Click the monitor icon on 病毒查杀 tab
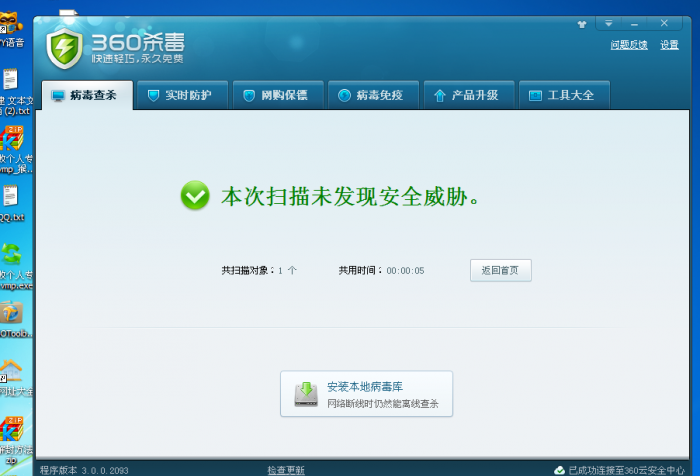Screen dimensions: 700x476 [x=58, y=96]
